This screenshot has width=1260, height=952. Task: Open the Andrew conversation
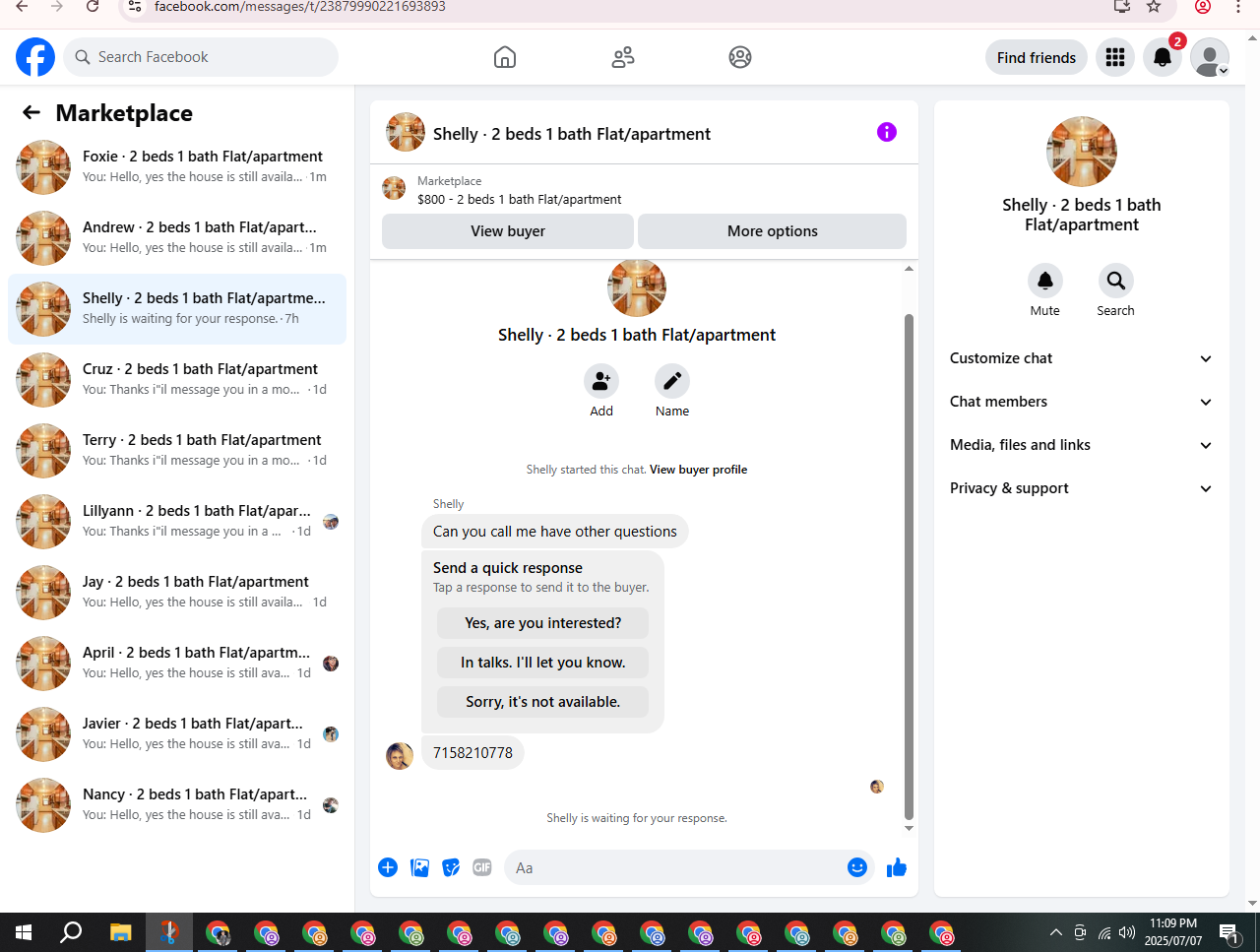pyautogui.click(x=177, y=238)
